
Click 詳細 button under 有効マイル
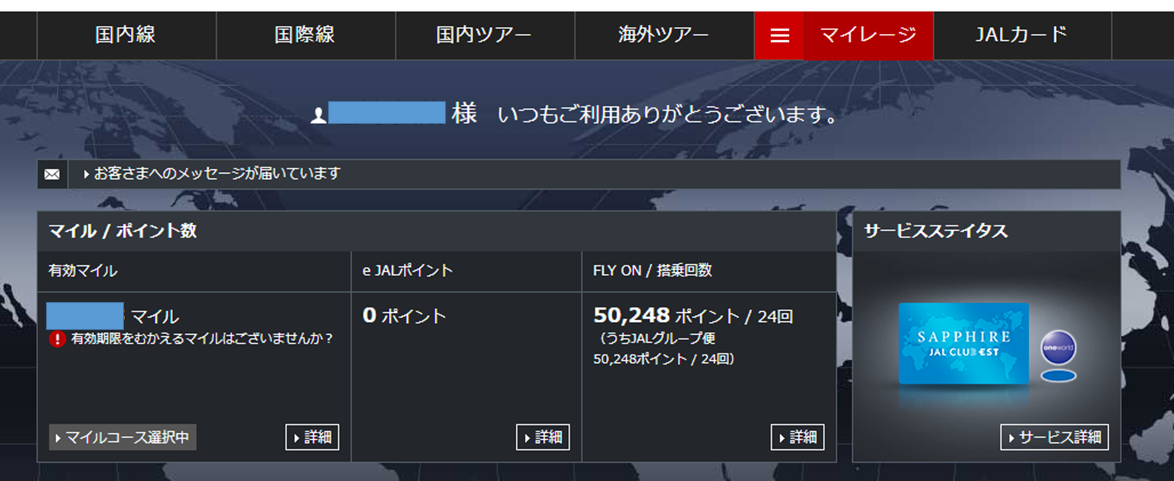(x=312, y=438)
